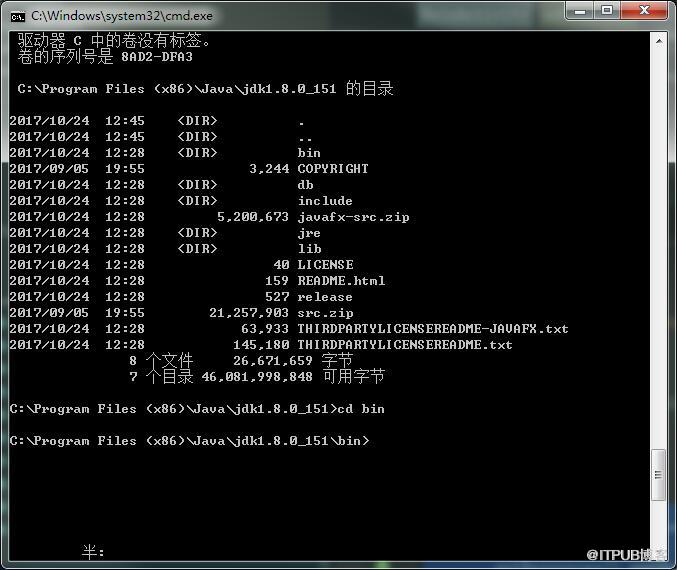Click the '驱动器 C 中的卷没有标签' line

(x=114, y=41)
